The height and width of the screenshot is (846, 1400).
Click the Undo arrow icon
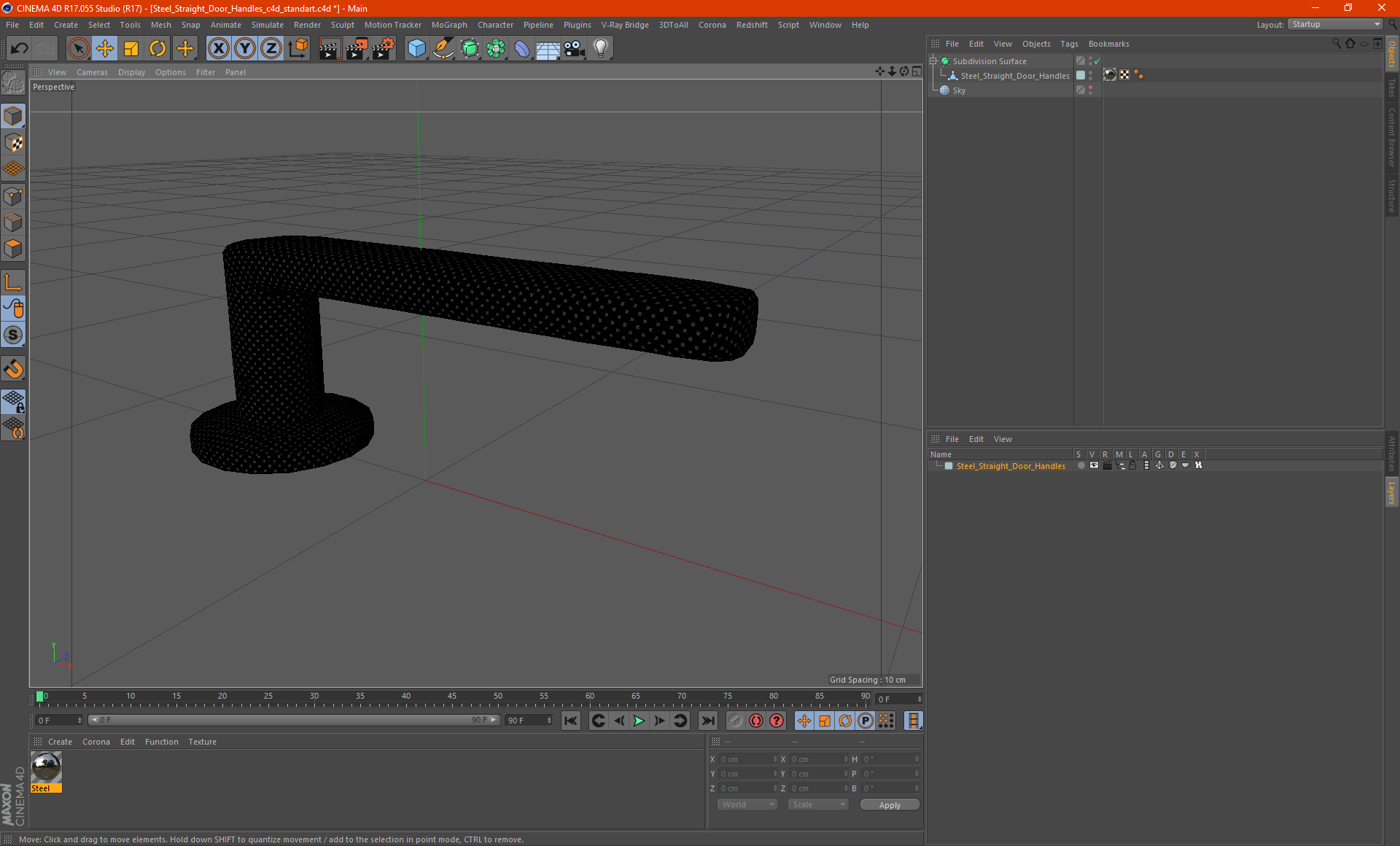click(20, 49)
